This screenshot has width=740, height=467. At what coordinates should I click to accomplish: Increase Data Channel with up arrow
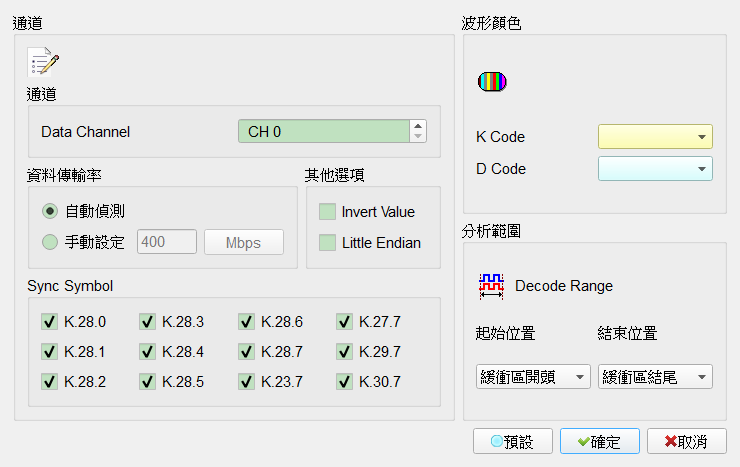point(418,126)
